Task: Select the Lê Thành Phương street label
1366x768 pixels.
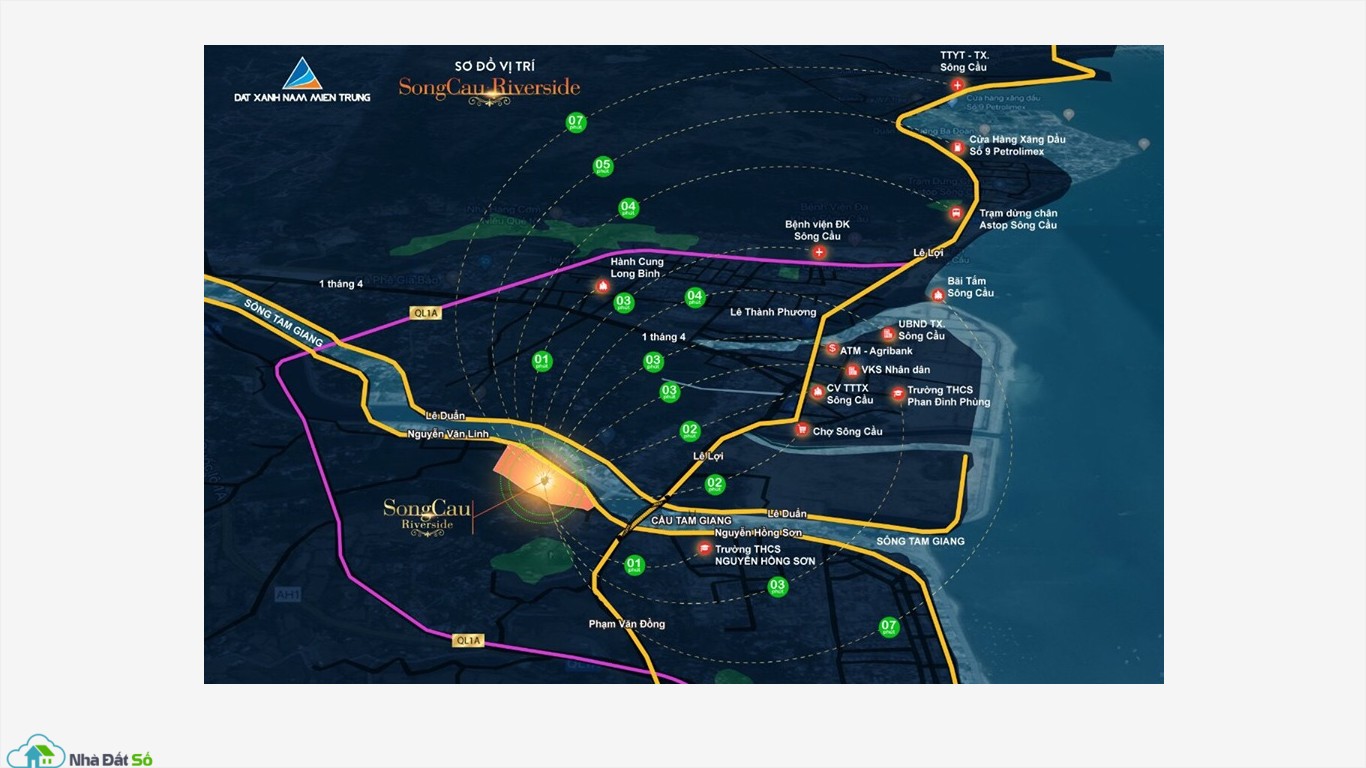Action: (773, 312)
